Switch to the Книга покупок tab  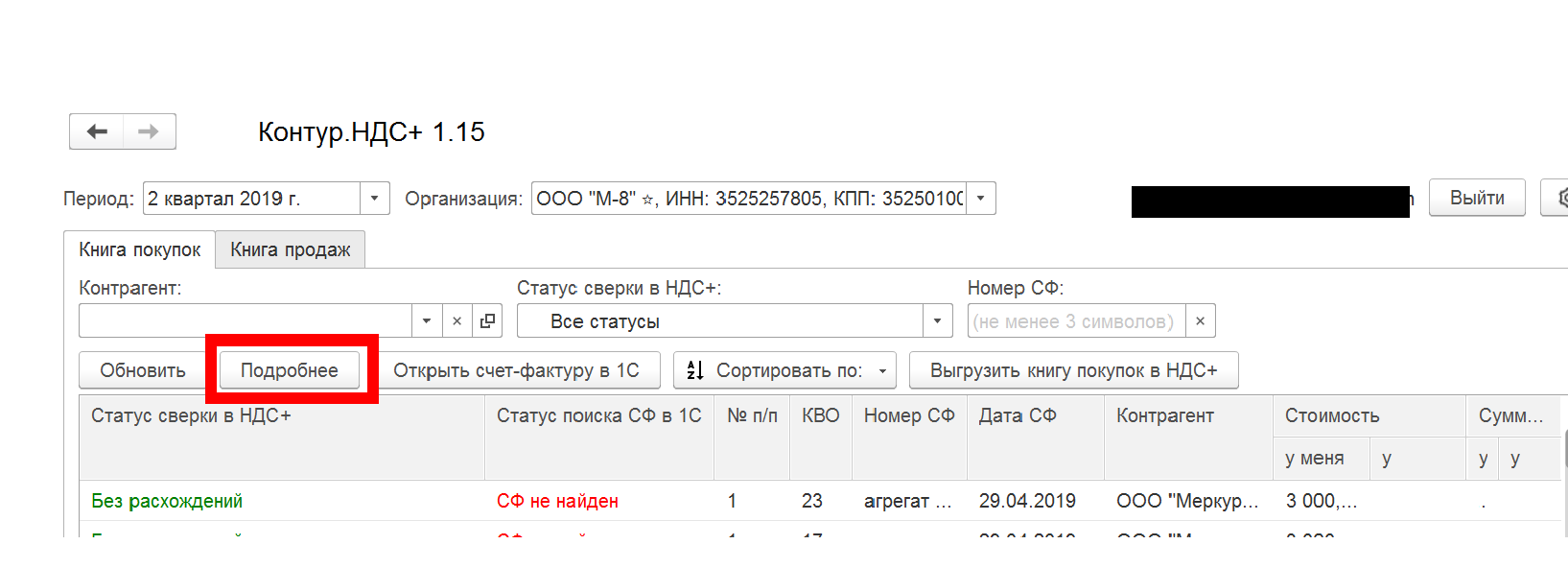[140, 249]
